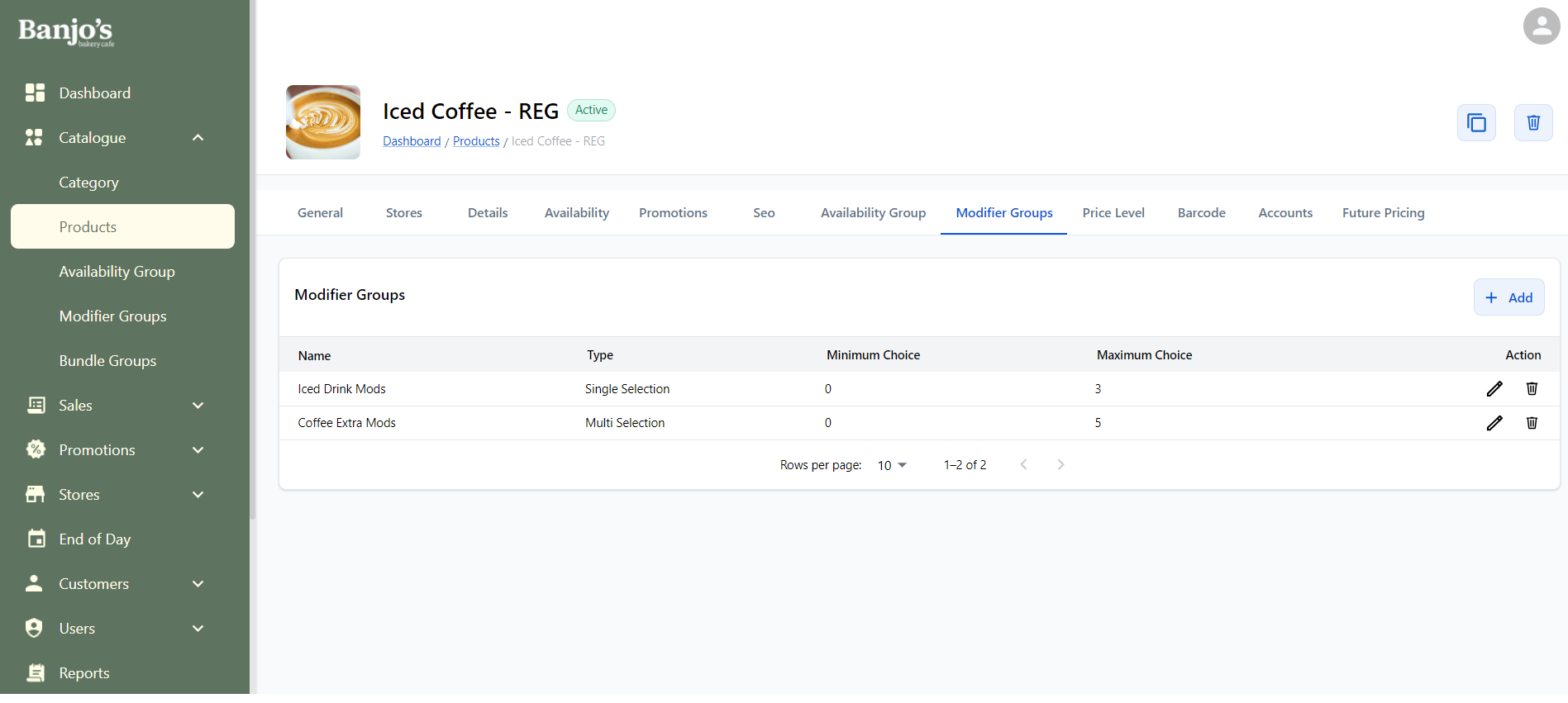Go to next page arrow
The image size is (1568, 703).
pyautogui.click(x=1060, y=465)
